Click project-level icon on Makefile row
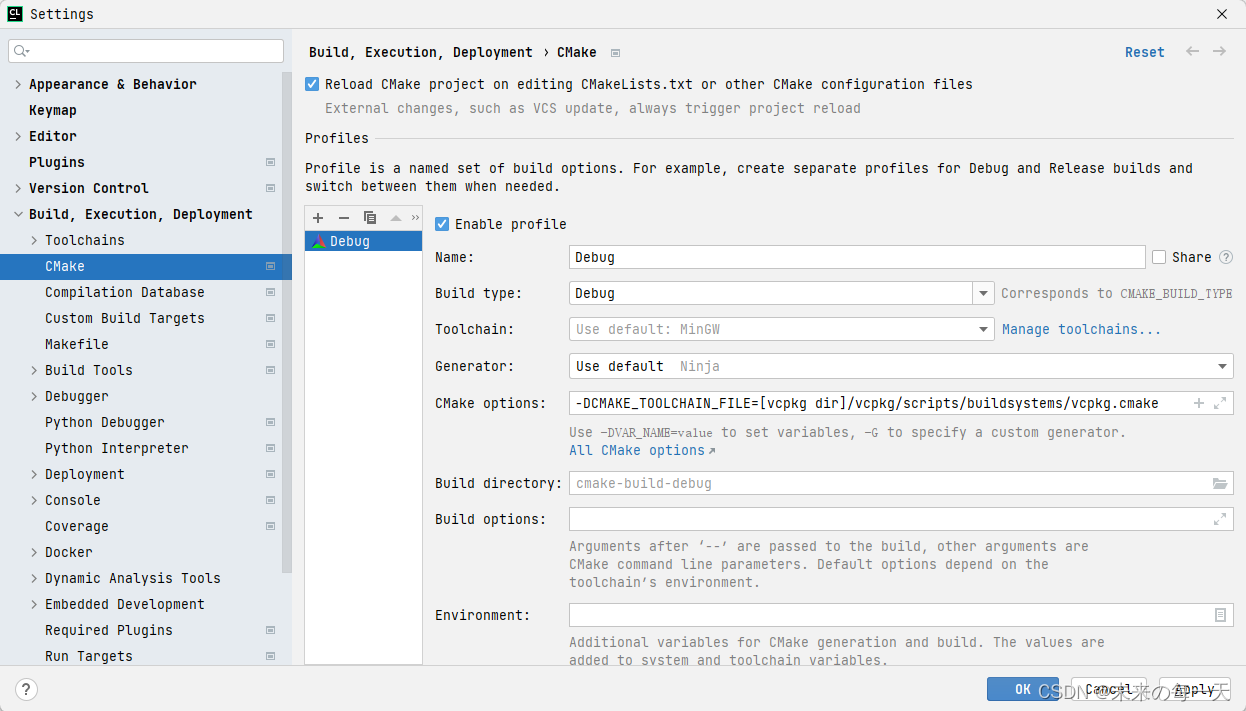The width and height of the screenshot is (1246, 711). tap(270, 344)
